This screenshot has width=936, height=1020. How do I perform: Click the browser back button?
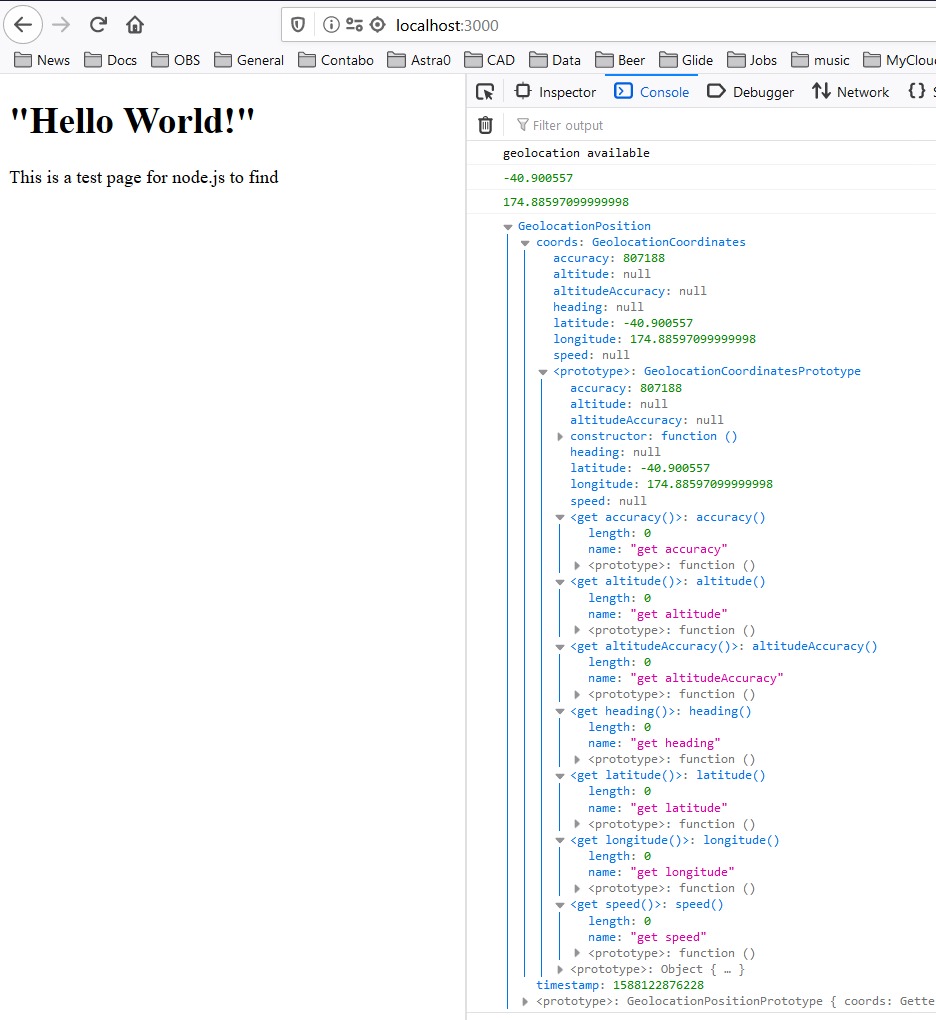[23, 25]
